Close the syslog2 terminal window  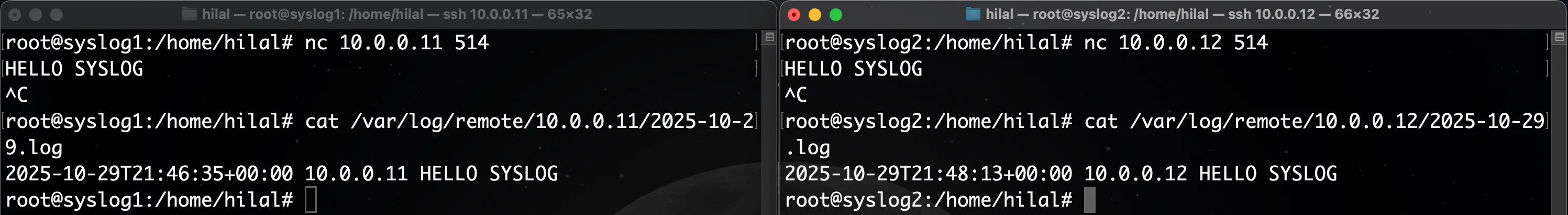pyautogui.click(x=794, y=15)
